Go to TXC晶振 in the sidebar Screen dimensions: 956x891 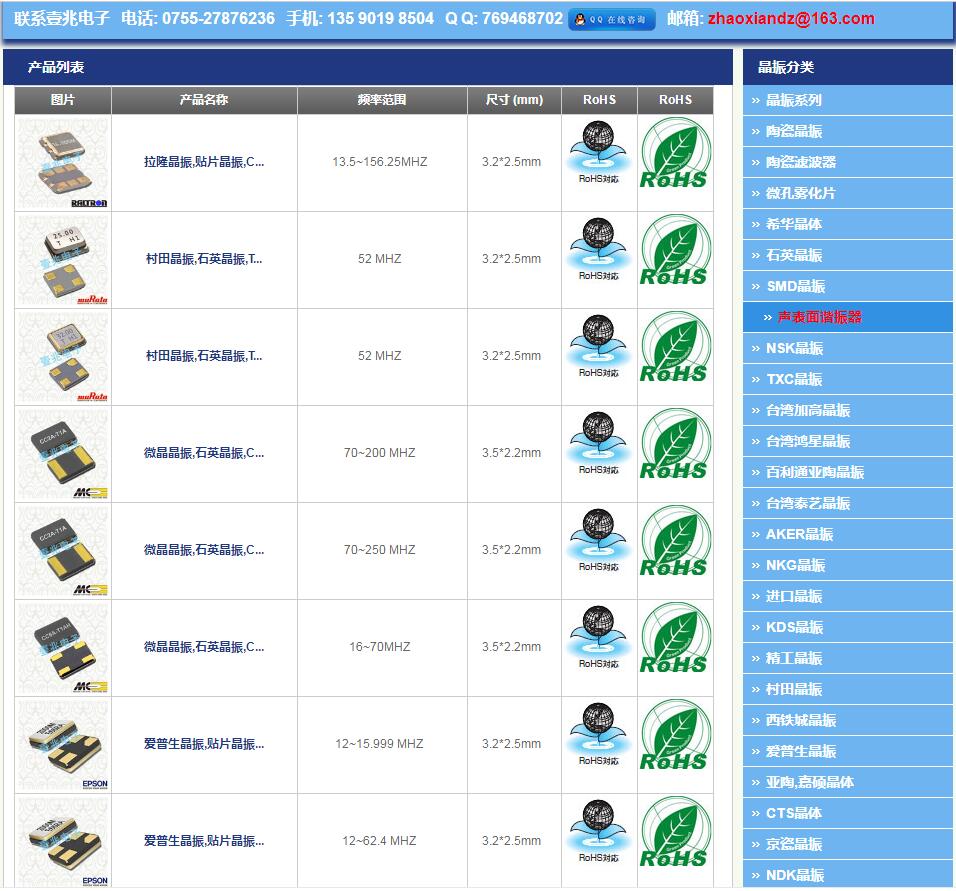coord(793,379)
